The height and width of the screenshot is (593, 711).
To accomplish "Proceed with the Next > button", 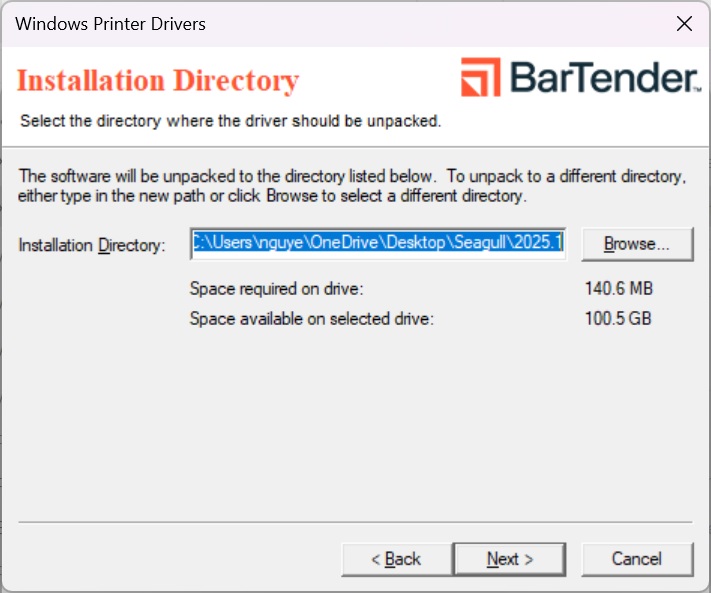I will (509, 559).
